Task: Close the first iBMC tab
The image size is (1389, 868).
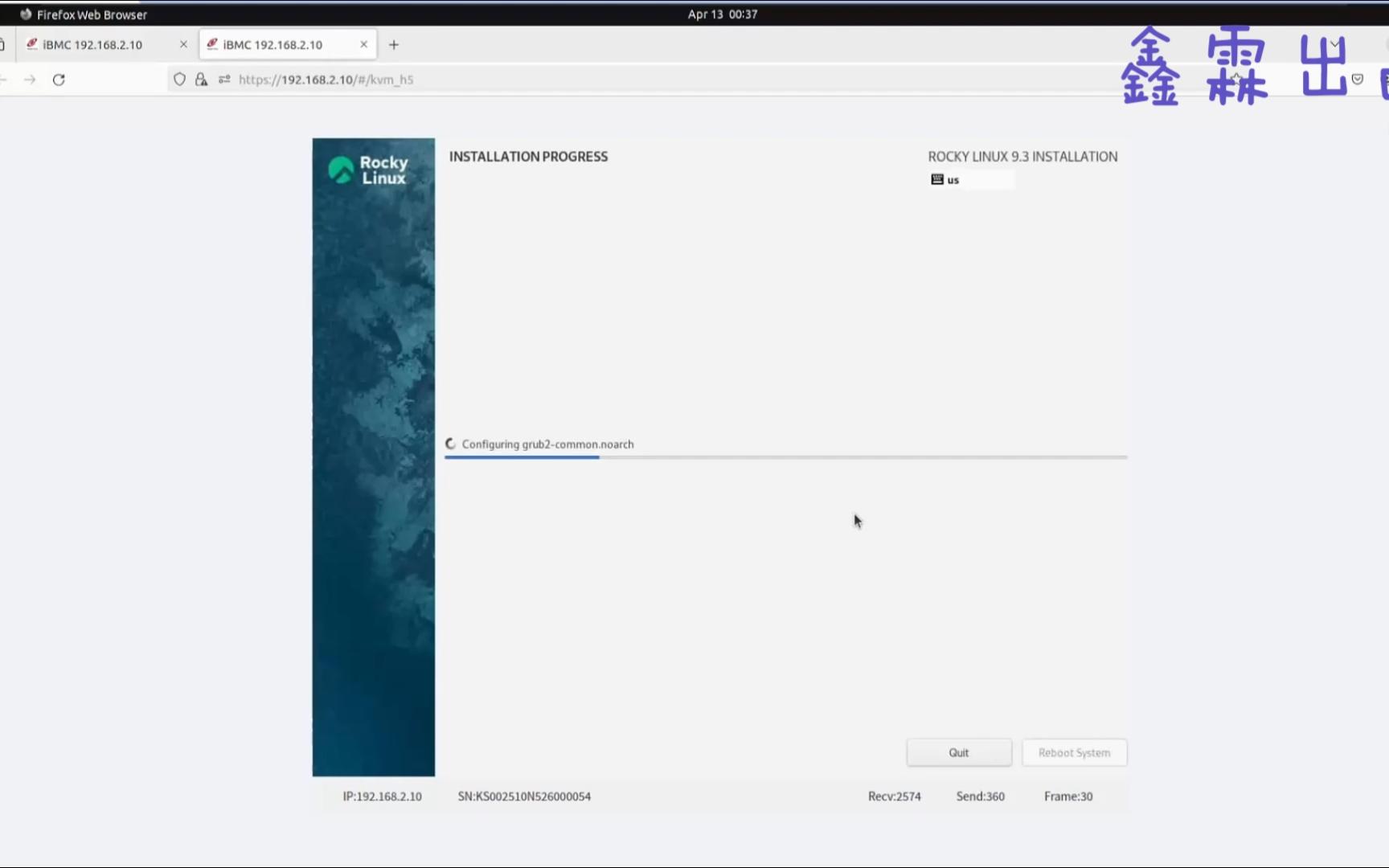Action: 183,45
